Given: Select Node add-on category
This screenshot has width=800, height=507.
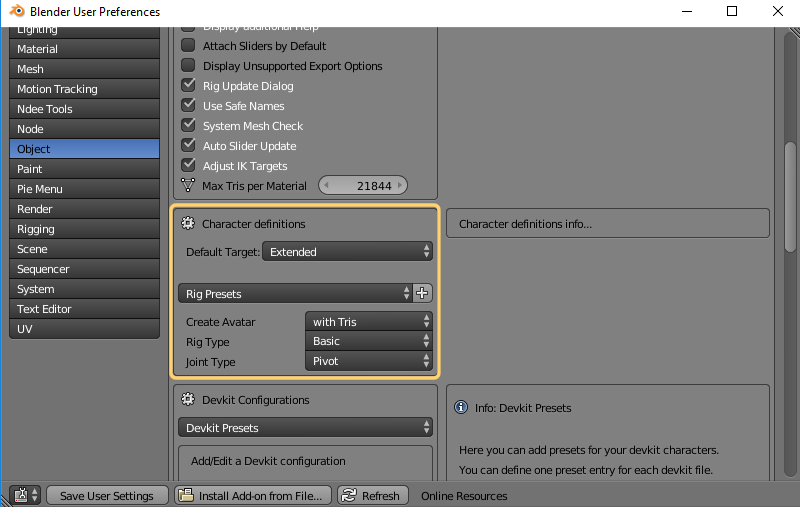Looking at the screenshot, I should (x=85, y=129).
